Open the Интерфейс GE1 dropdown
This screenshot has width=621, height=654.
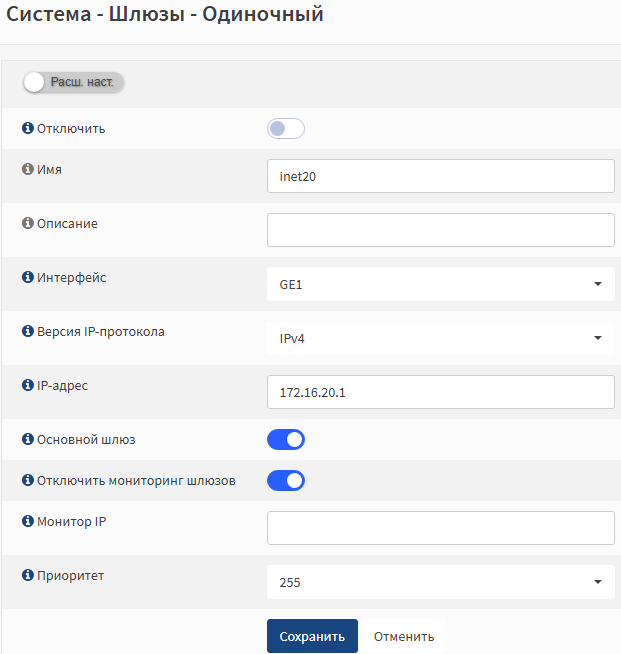point(440,284)
